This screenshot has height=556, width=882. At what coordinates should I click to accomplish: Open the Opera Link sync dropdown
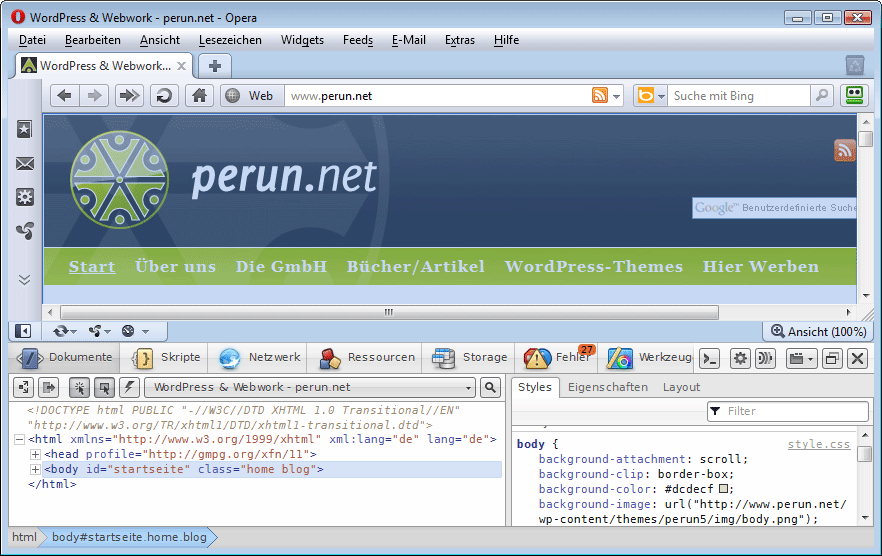pyautogui.click(x=65, y=331)
